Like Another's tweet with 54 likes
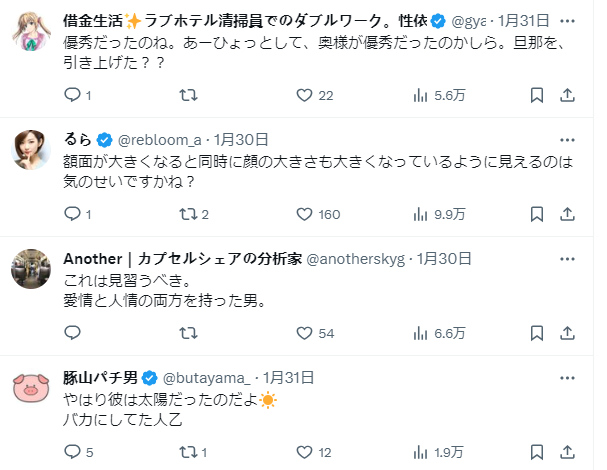 coord(305,333)
